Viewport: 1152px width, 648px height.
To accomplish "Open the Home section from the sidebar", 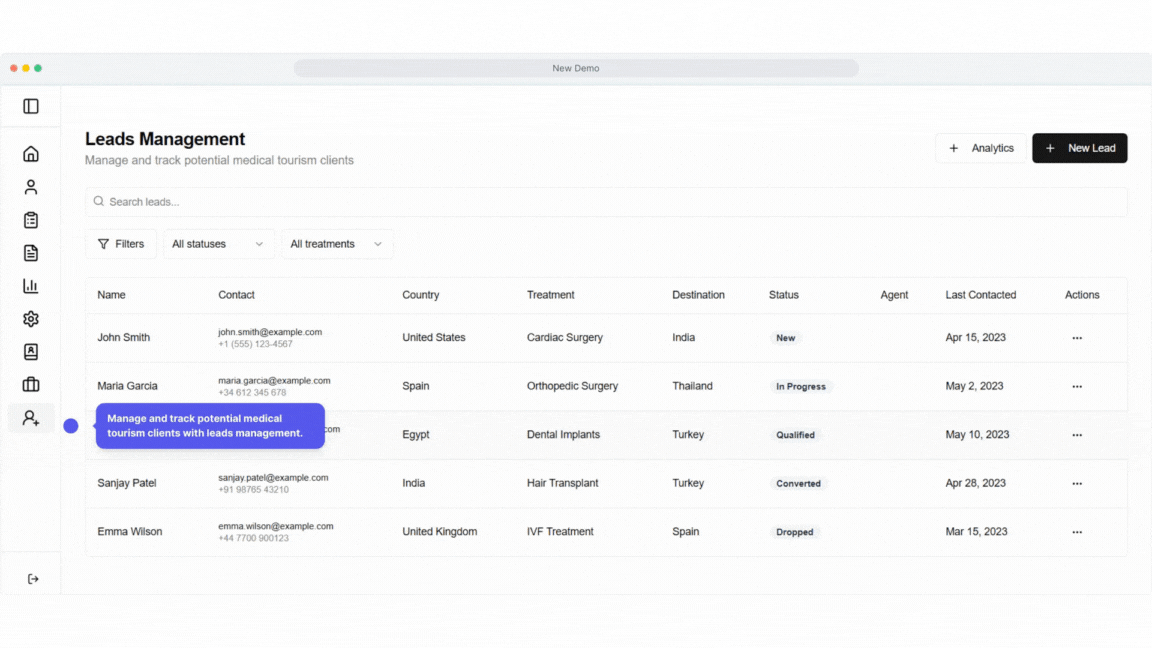I will tap(30, 153).
